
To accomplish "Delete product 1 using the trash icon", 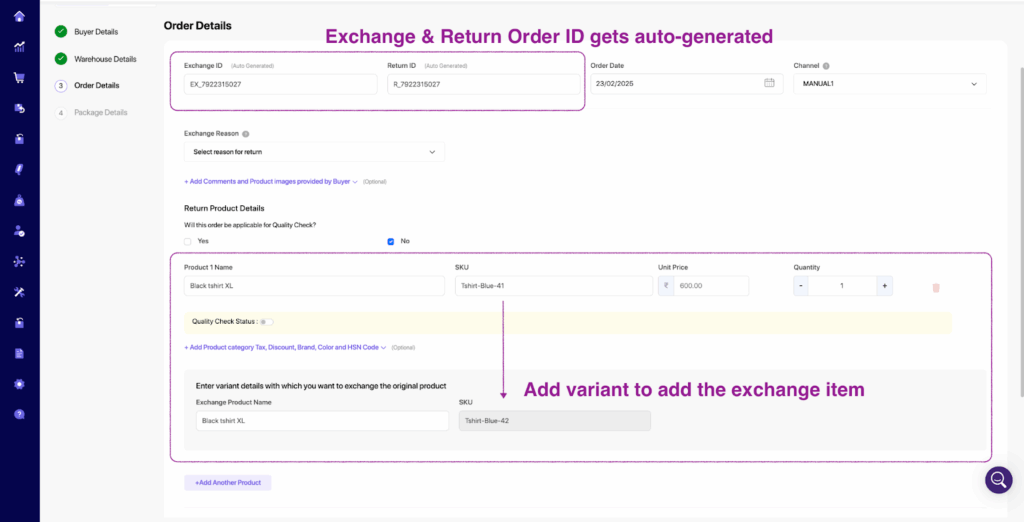I will tap(936, 288).
